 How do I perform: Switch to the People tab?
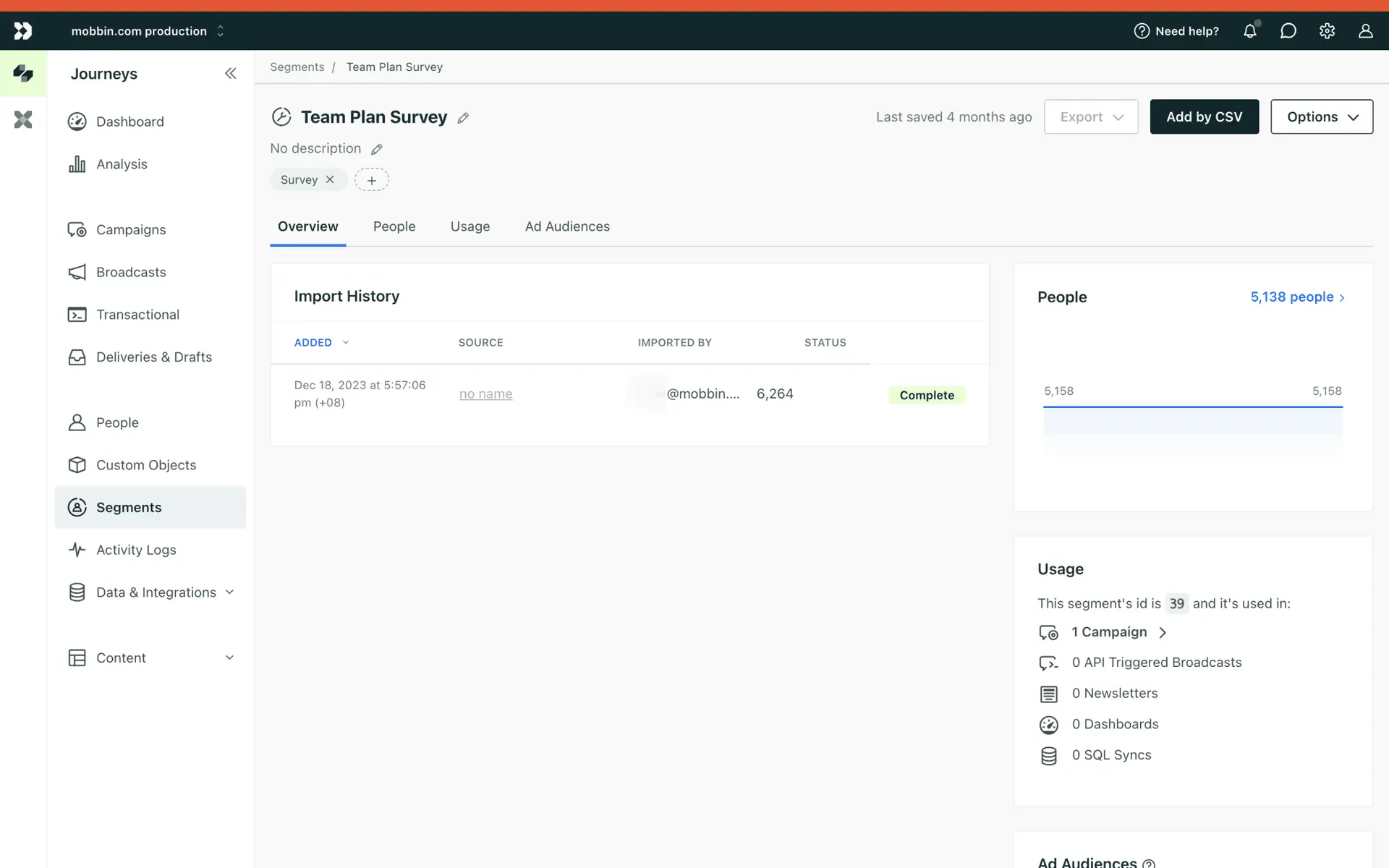394,226
